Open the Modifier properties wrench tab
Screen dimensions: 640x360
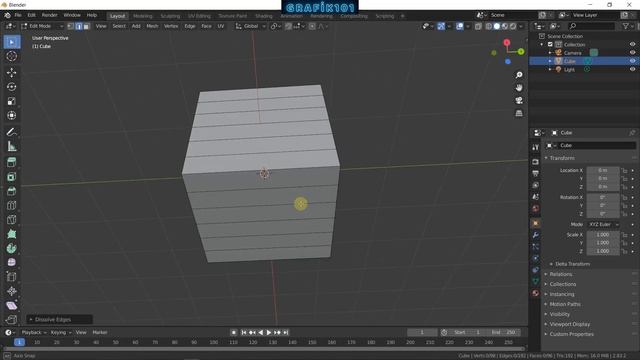point(536,235)
